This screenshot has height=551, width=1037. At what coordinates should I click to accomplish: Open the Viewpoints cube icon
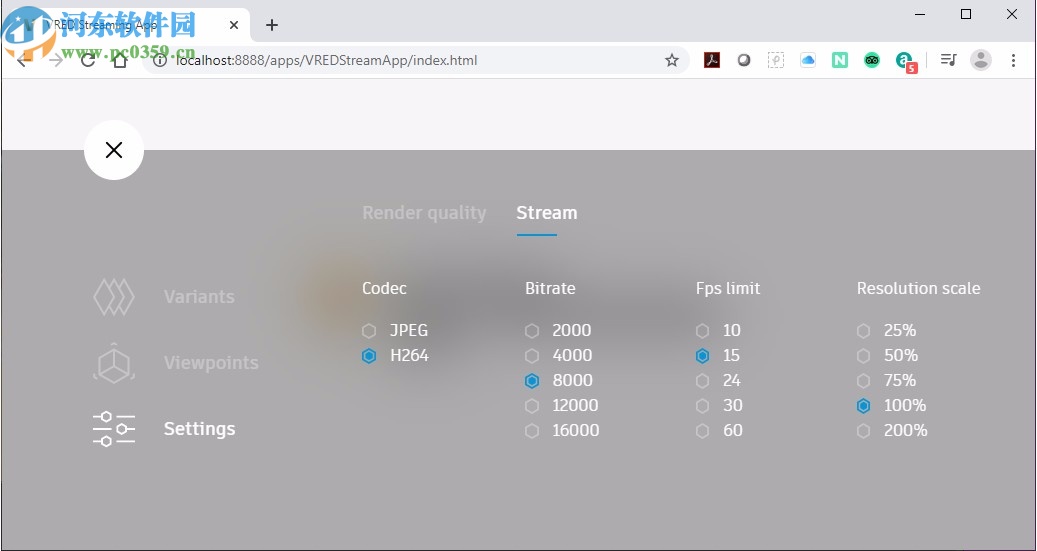point(114,363)
